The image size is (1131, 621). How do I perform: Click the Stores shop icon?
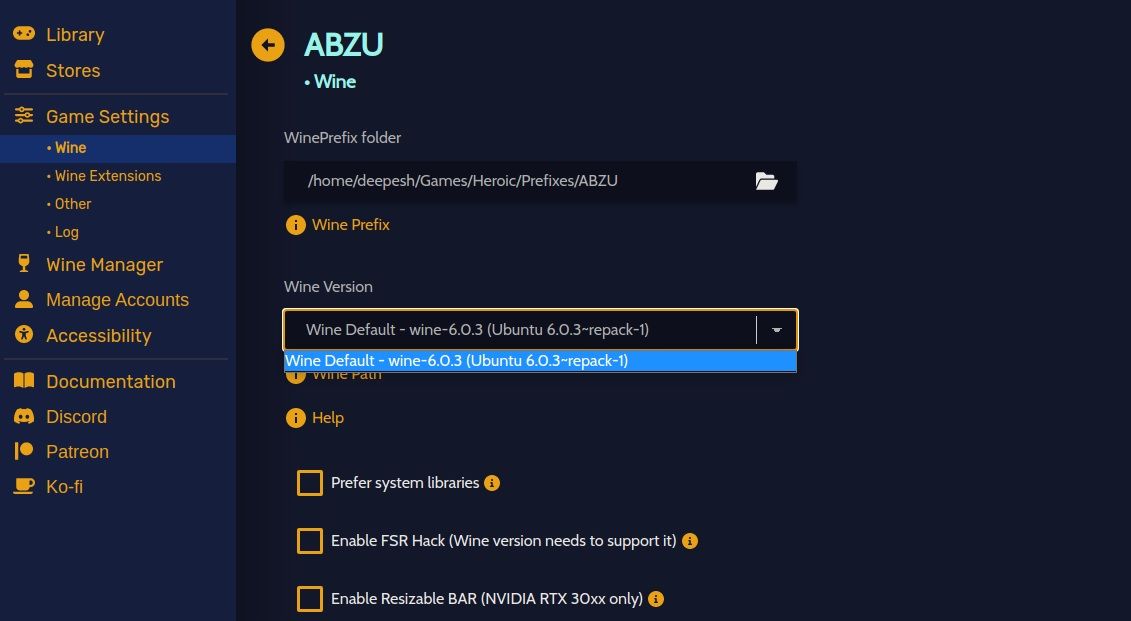pyautogui.click(x=24, y=70)
